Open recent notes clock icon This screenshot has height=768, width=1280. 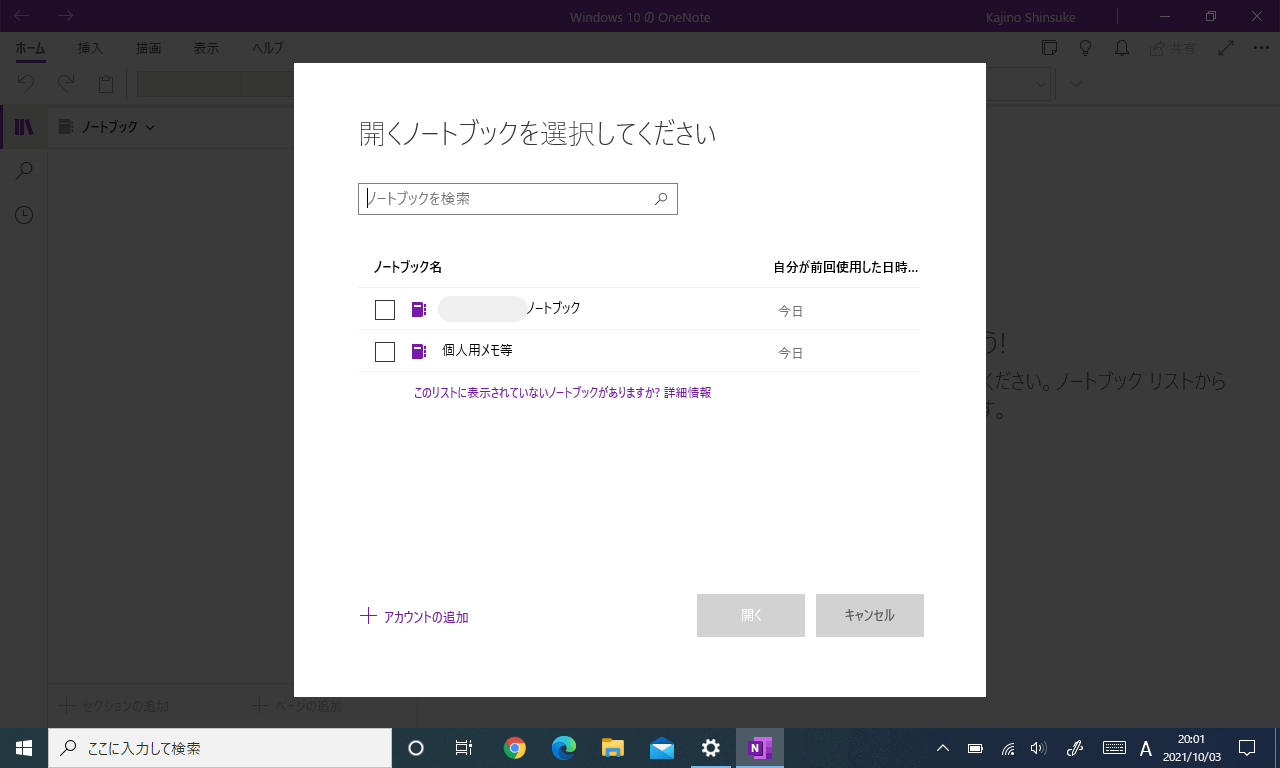(x=24, y=215)
